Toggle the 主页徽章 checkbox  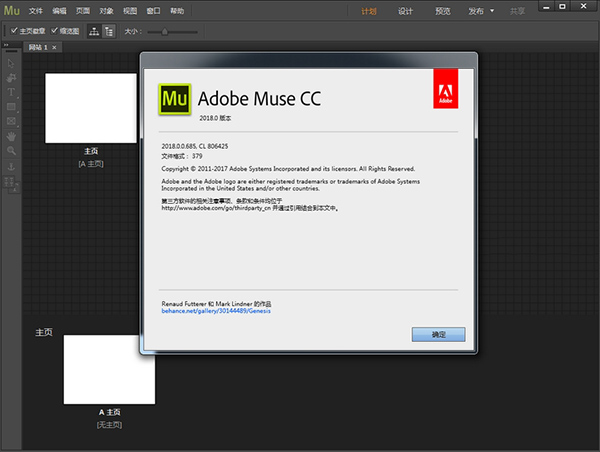13,31
